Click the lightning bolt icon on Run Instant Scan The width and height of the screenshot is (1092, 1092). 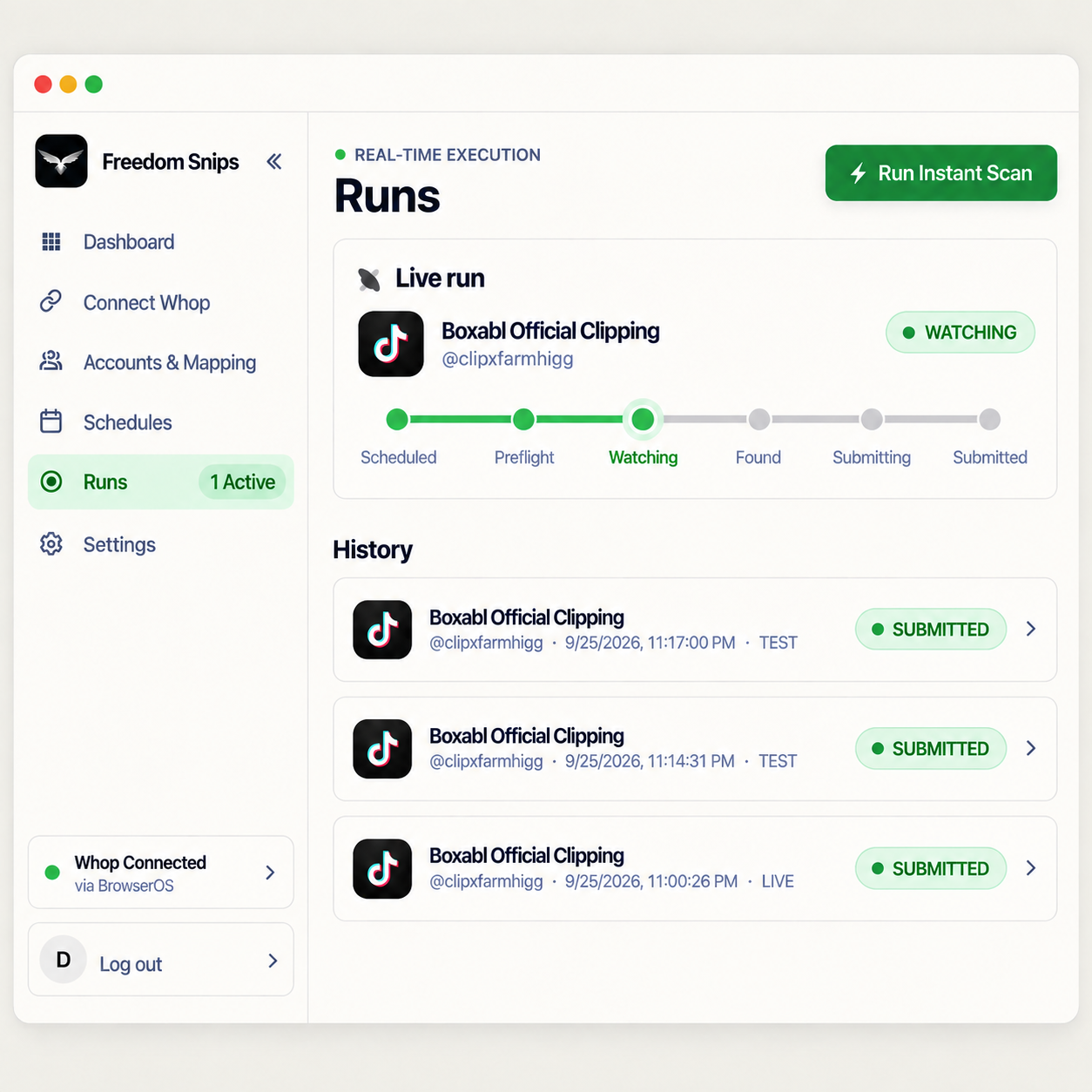[x=858, y=173]
